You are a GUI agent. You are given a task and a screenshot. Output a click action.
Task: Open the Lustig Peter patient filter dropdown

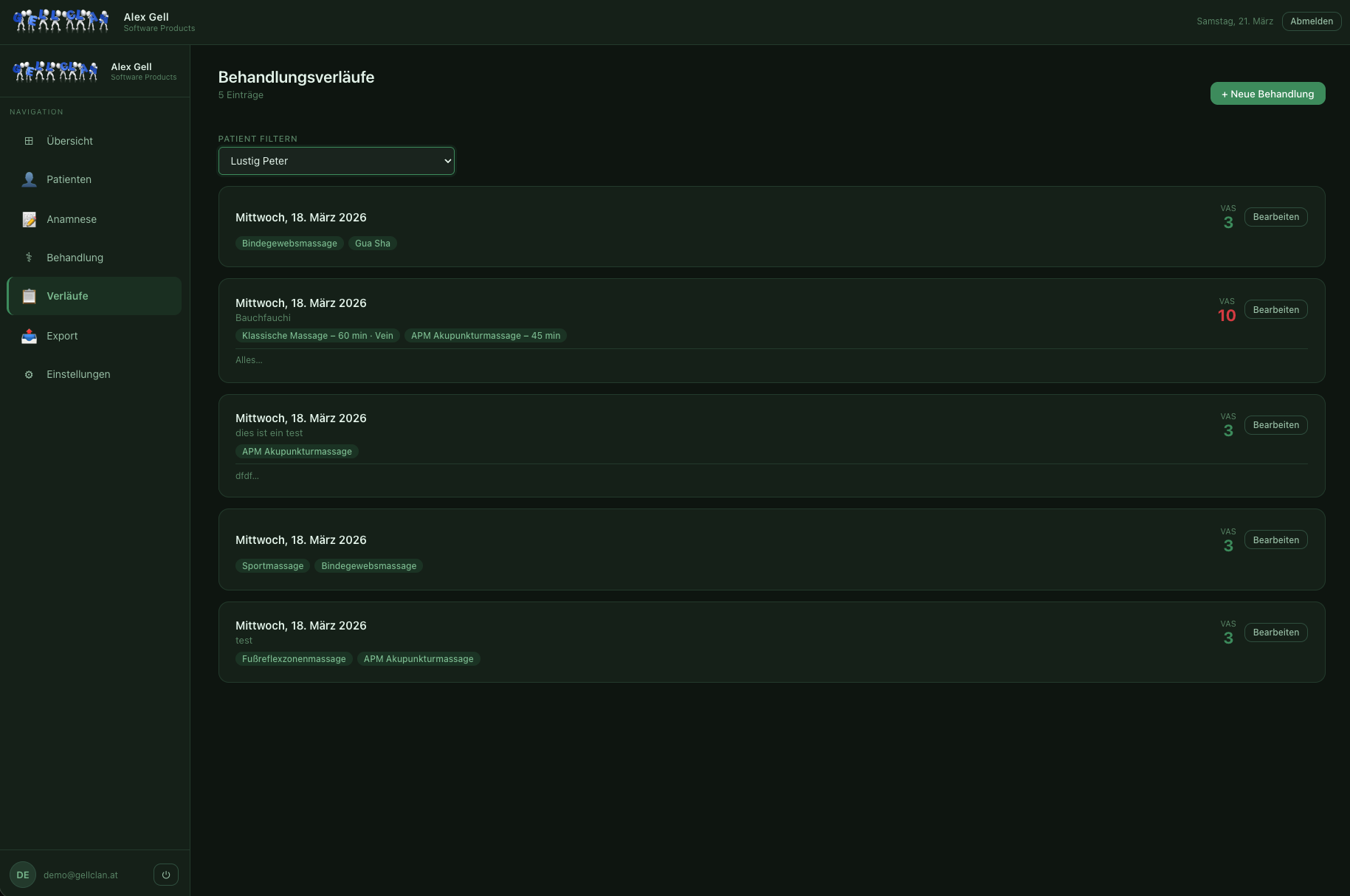point(337,161)
